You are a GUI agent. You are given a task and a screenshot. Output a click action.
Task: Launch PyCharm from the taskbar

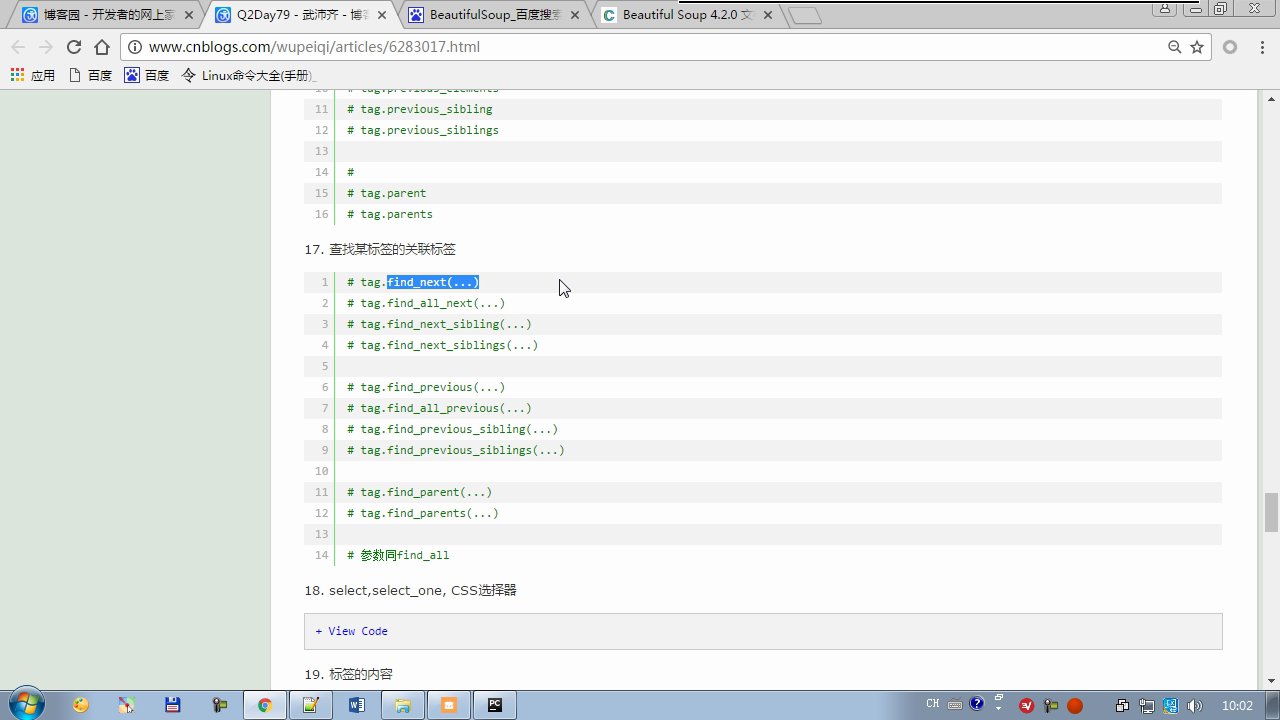pyautogui.click(x=494, y=705)
